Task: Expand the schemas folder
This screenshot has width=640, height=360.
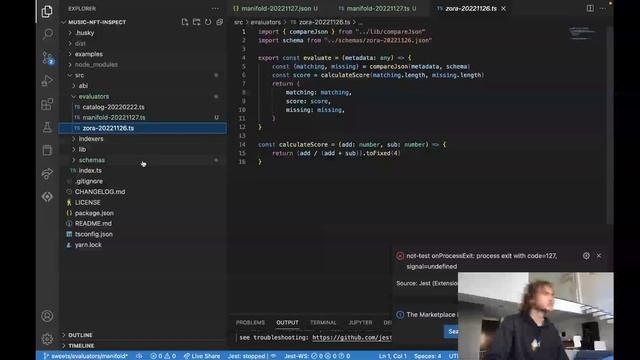Action: click(x=91, y=160)
